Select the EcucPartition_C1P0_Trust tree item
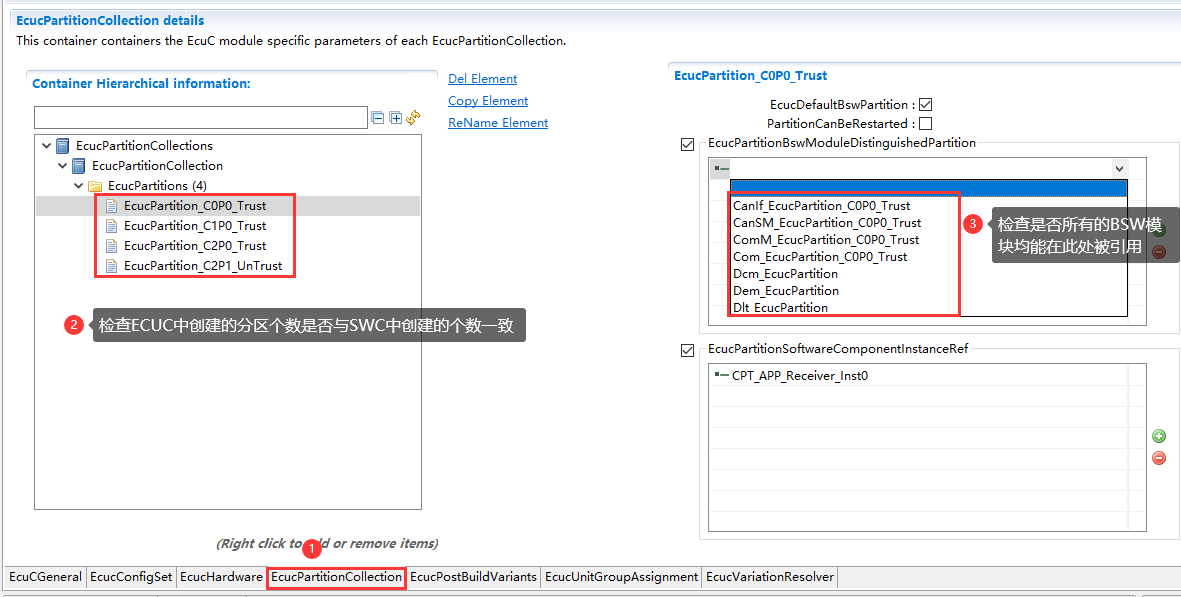 click(x=194, y=226)
